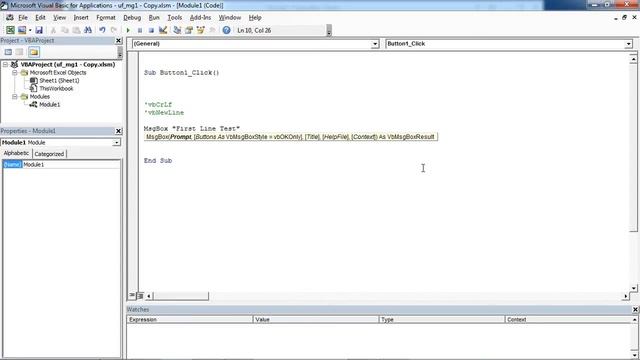This screenshot has width=640, height=360.
Task: Toggle Full Module View button at code bottom
Action: coord(140,296)
